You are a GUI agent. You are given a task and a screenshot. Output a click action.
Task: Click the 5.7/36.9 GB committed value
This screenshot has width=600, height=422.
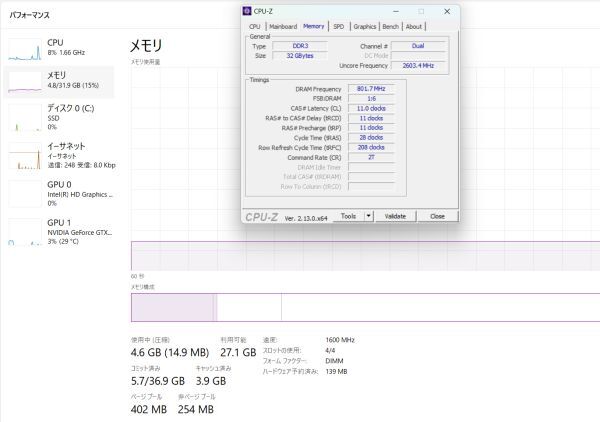click(158, 381)
